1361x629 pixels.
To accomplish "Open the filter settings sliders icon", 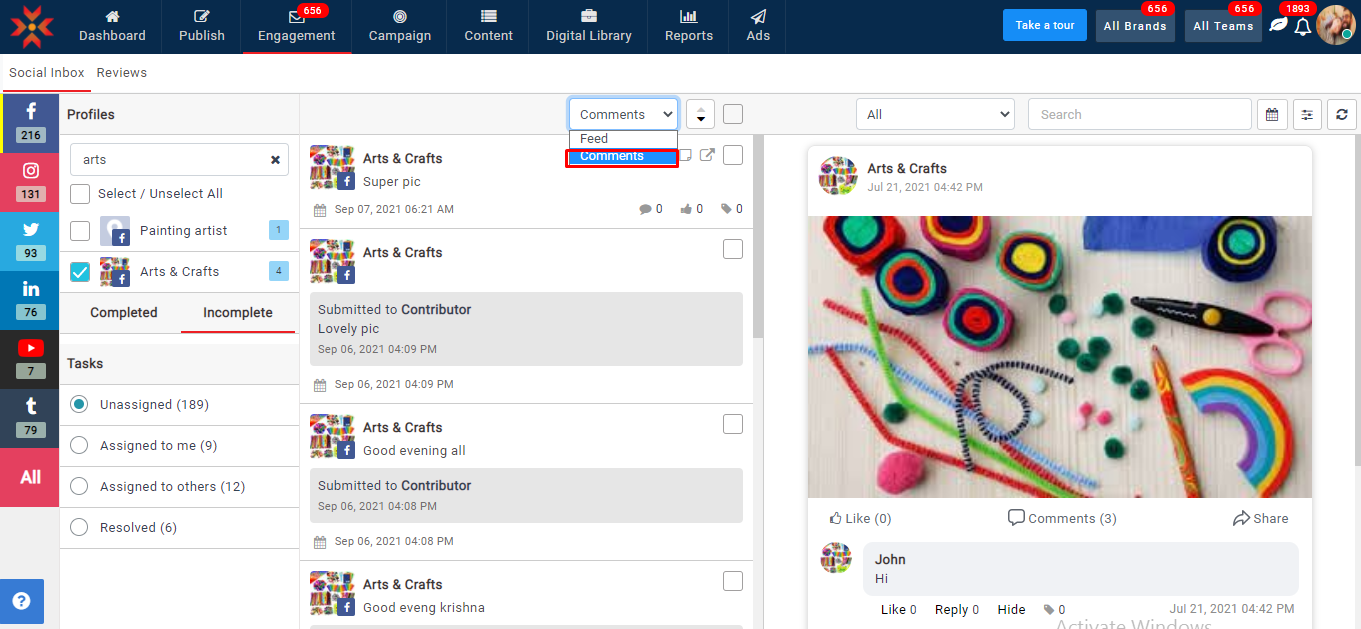I will pos(1306,115).
